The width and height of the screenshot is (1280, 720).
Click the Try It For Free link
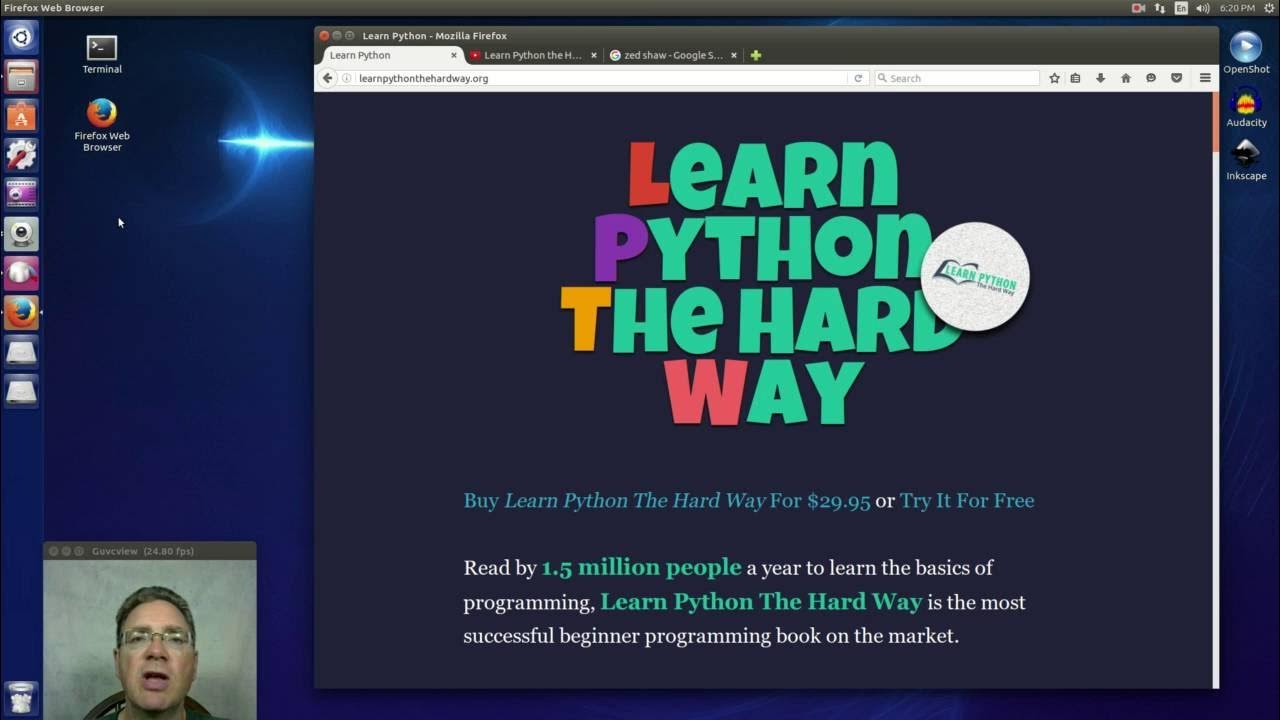click(x=967, y=501)
